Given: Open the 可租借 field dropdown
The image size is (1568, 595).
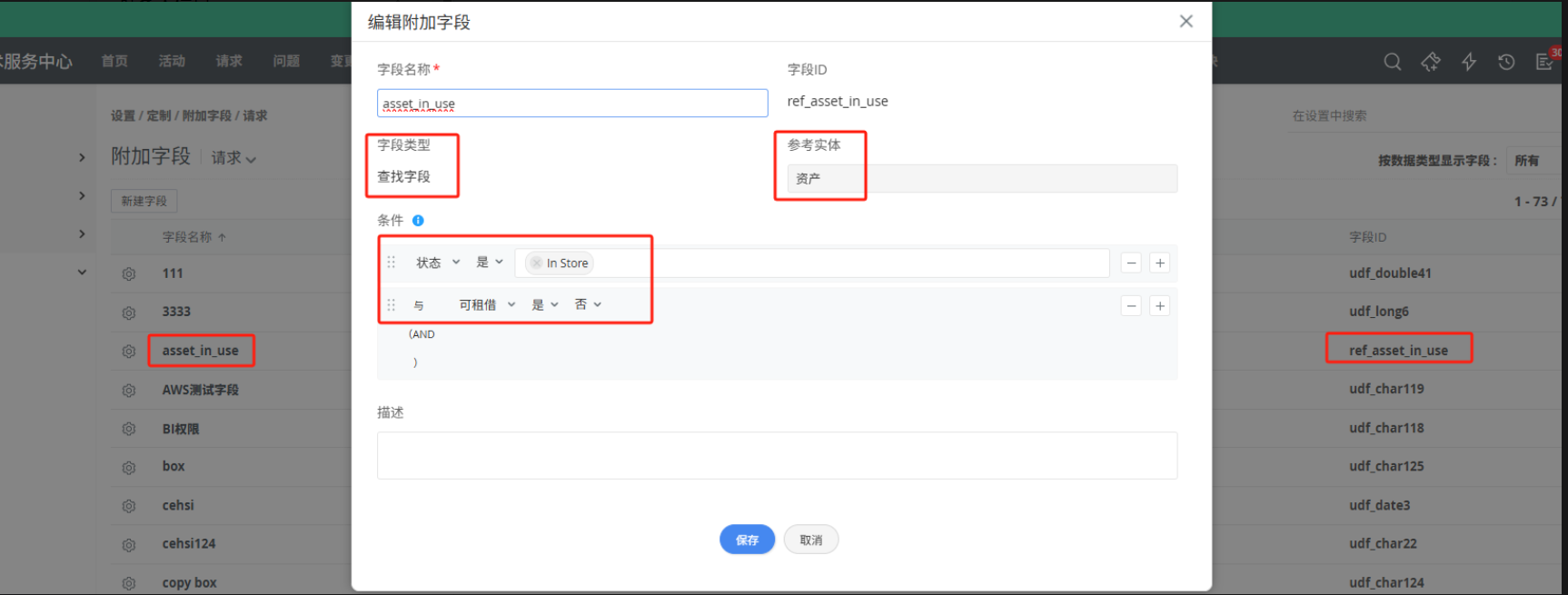Looking at the screenshot, I should pyautogui.click(x=487, y=305).
